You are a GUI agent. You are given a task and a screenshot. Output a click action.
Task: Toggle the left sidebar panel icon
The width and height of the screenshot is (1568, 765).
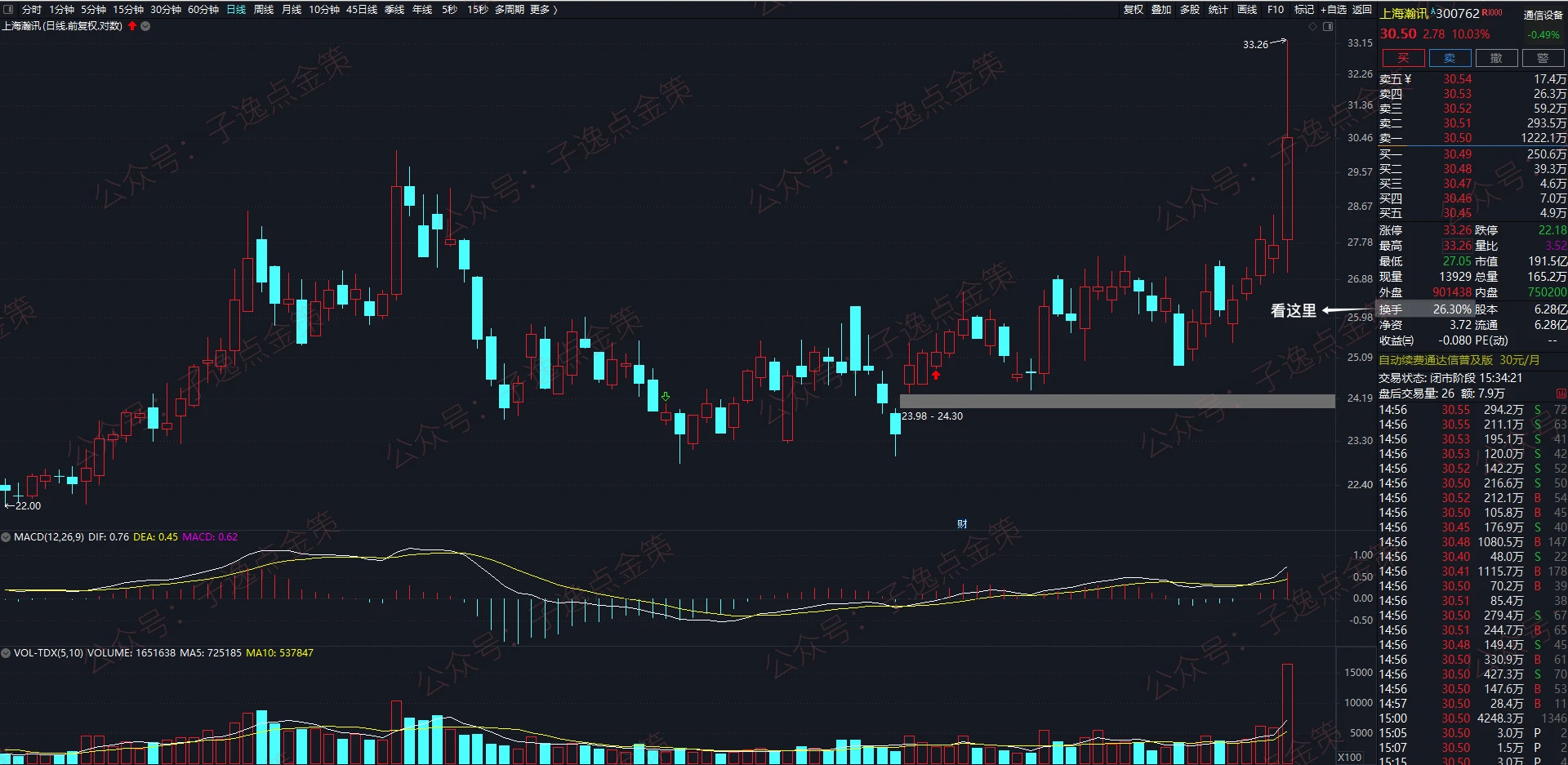(8, 10)
